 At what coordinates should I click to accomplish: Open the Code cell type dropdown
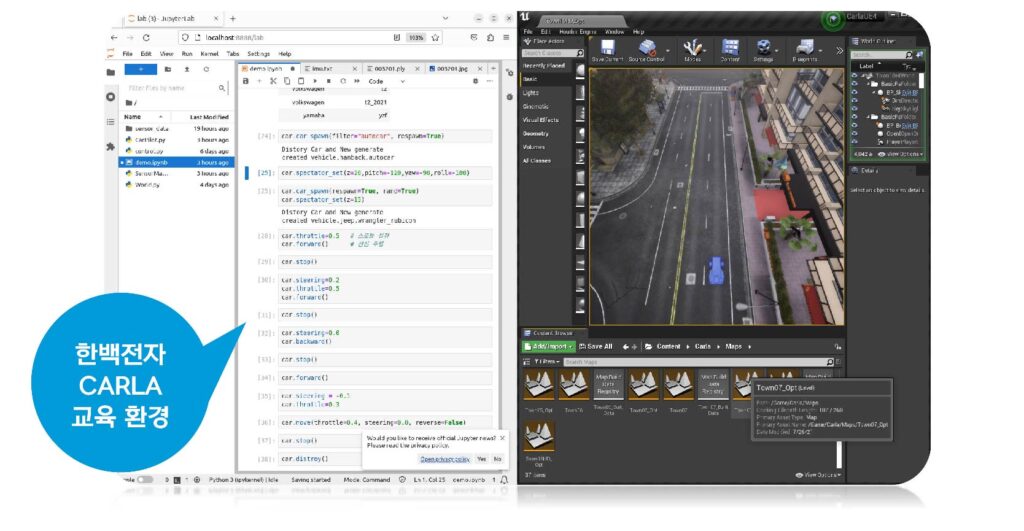point(387,81)
